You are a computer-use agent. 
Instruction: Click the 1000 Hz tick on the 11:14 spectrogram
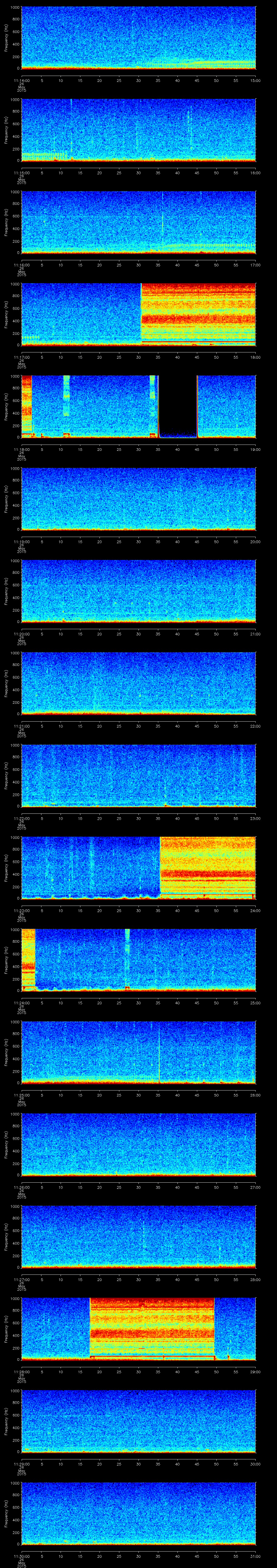tap(15, 8)
